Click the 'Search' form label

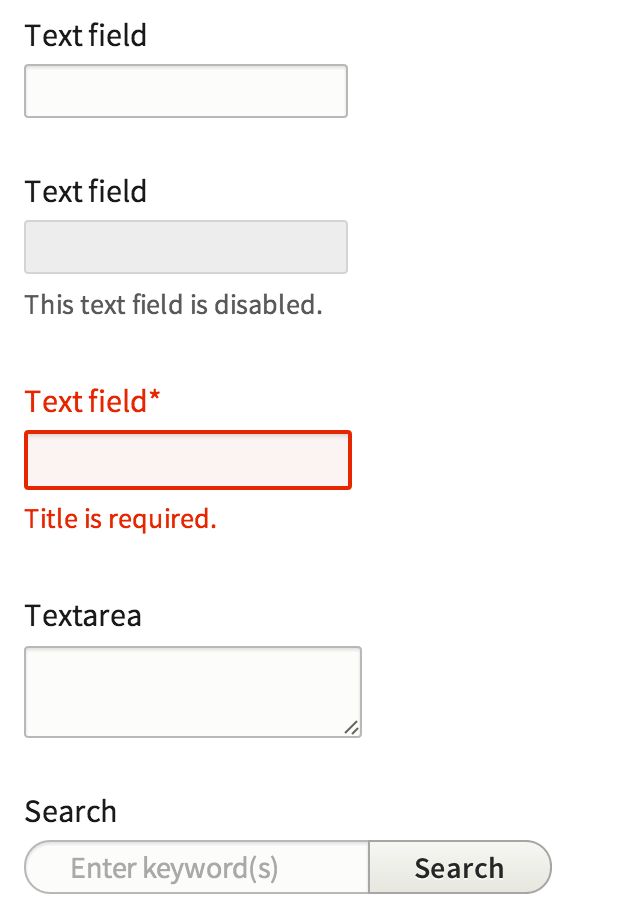[70, 812]
